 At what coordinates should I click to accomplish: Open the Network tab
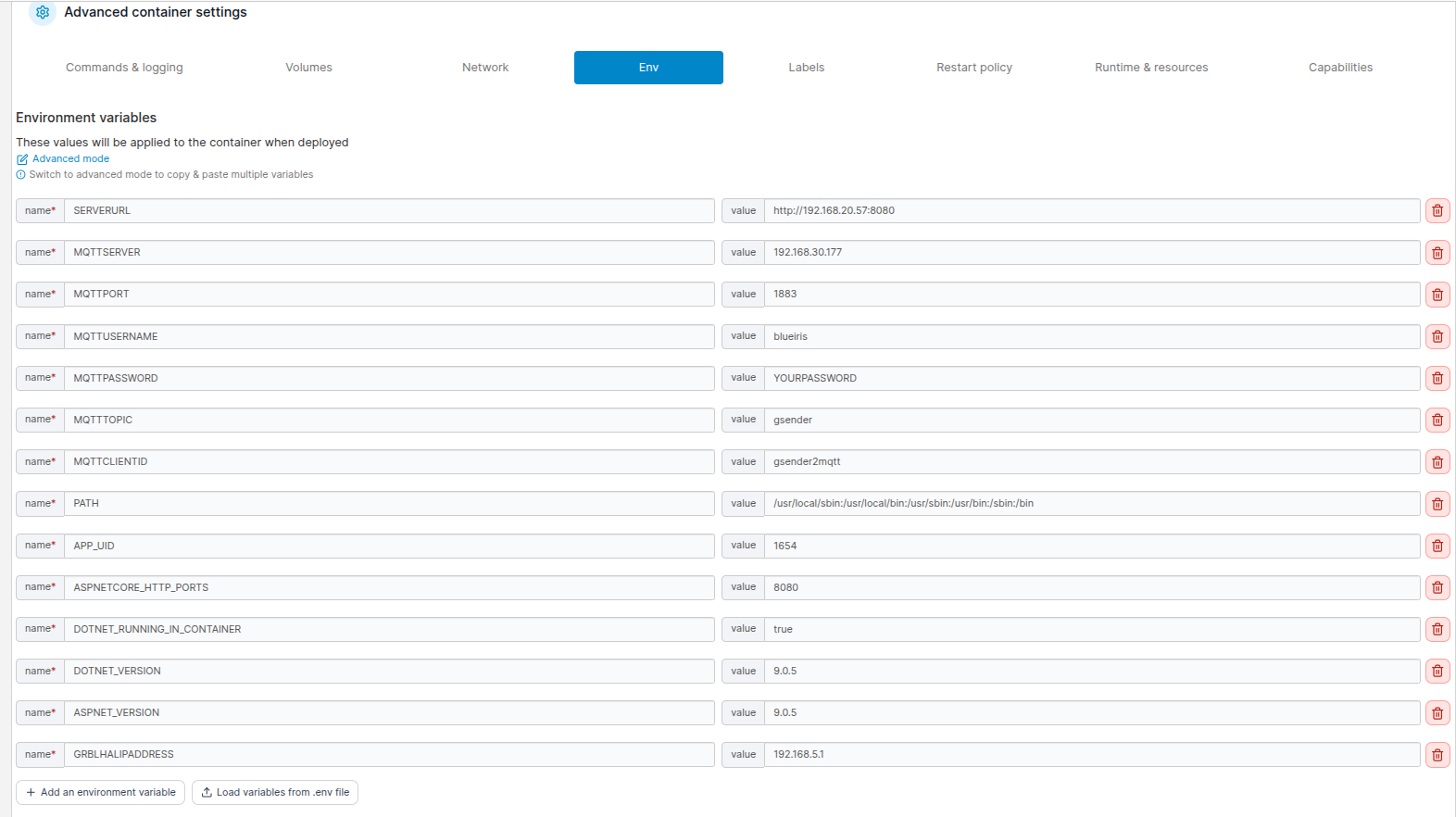[485, 68]
